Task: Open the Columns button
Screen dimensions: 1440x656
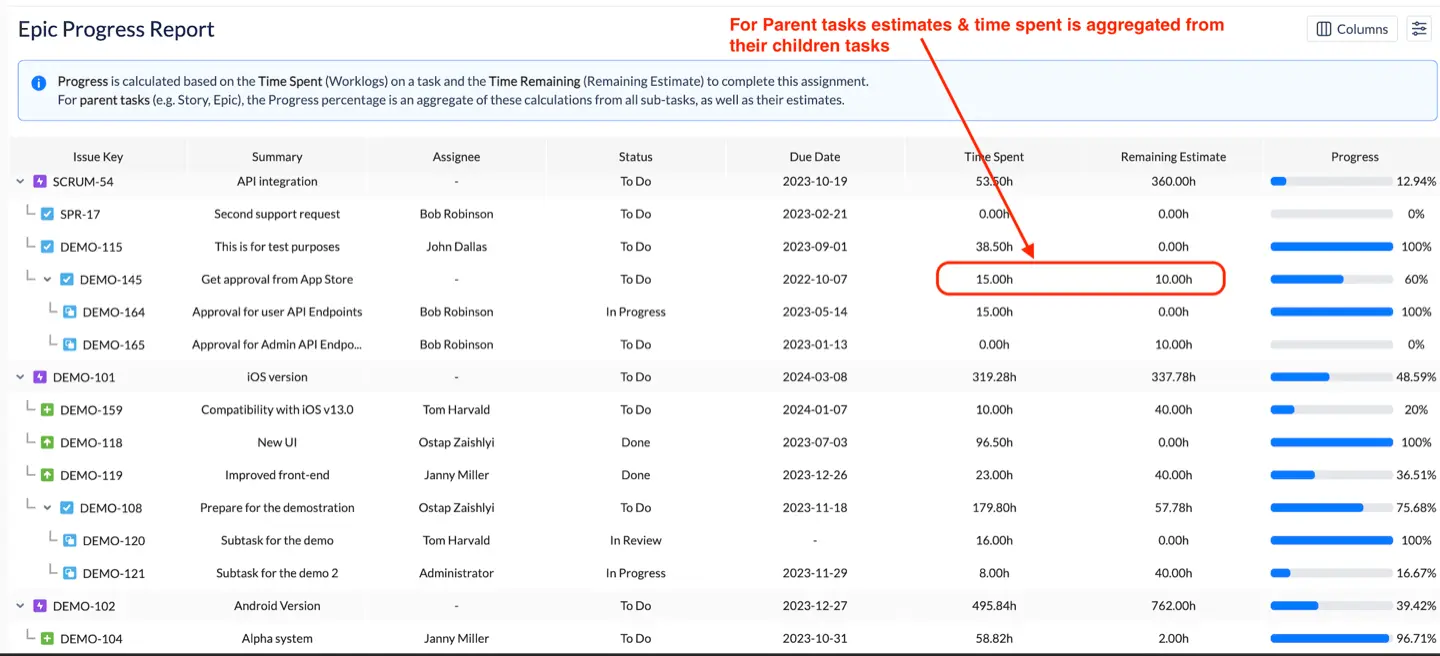Action: 1351,29
